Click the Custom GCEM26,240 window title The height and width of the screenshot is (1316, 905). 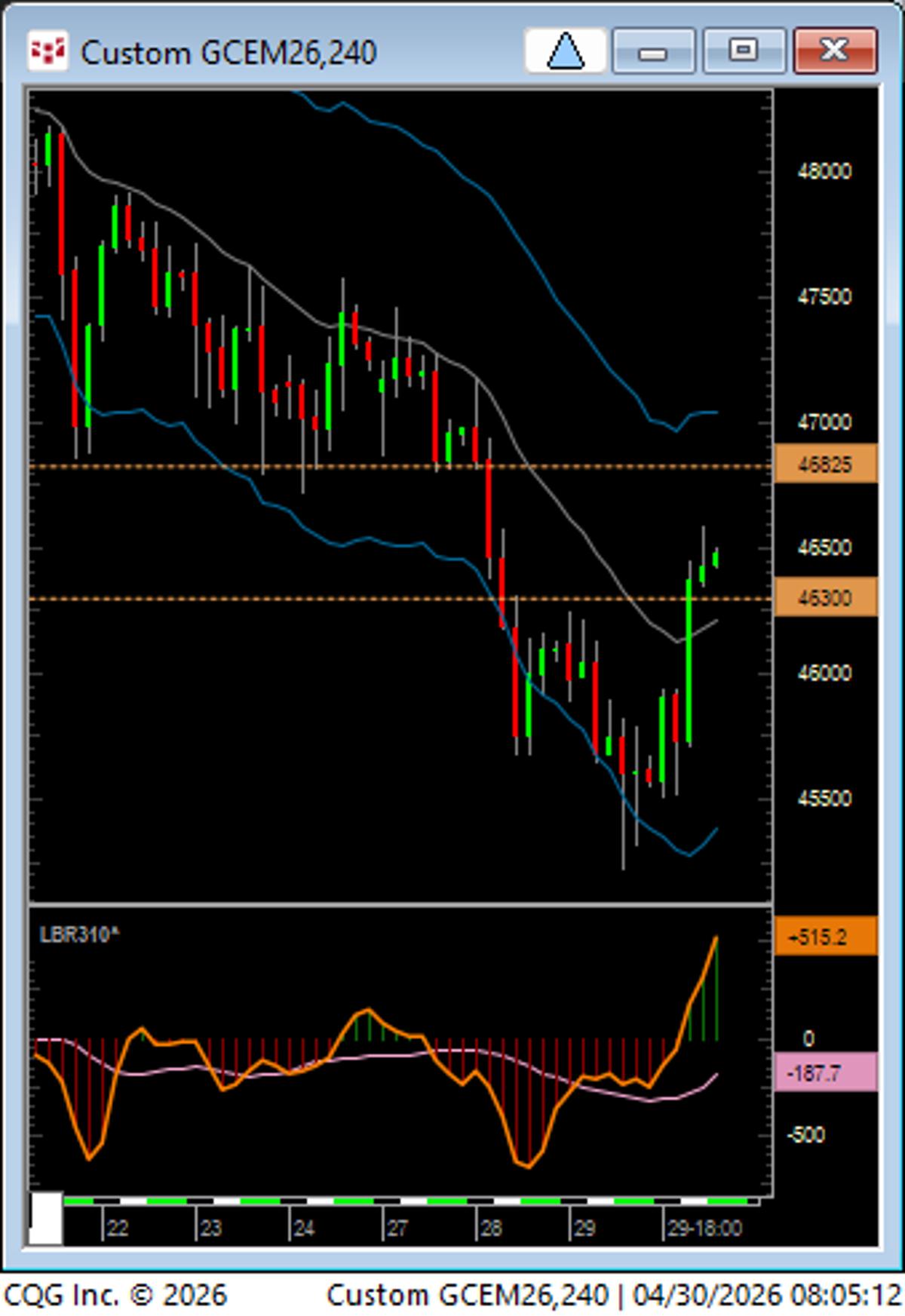click(x=229, y=53)
